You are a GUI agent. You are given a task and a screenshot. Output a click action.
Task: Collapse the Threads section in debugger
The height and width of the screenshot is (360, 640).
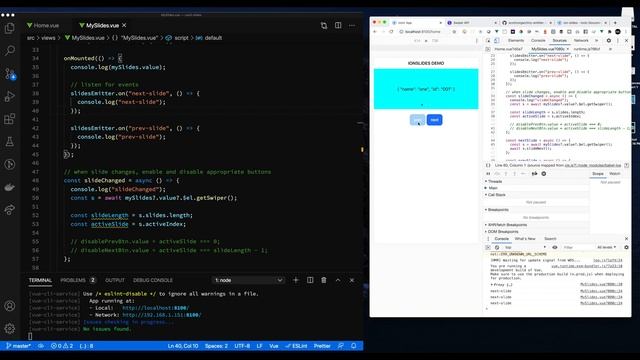click(495, 181)
